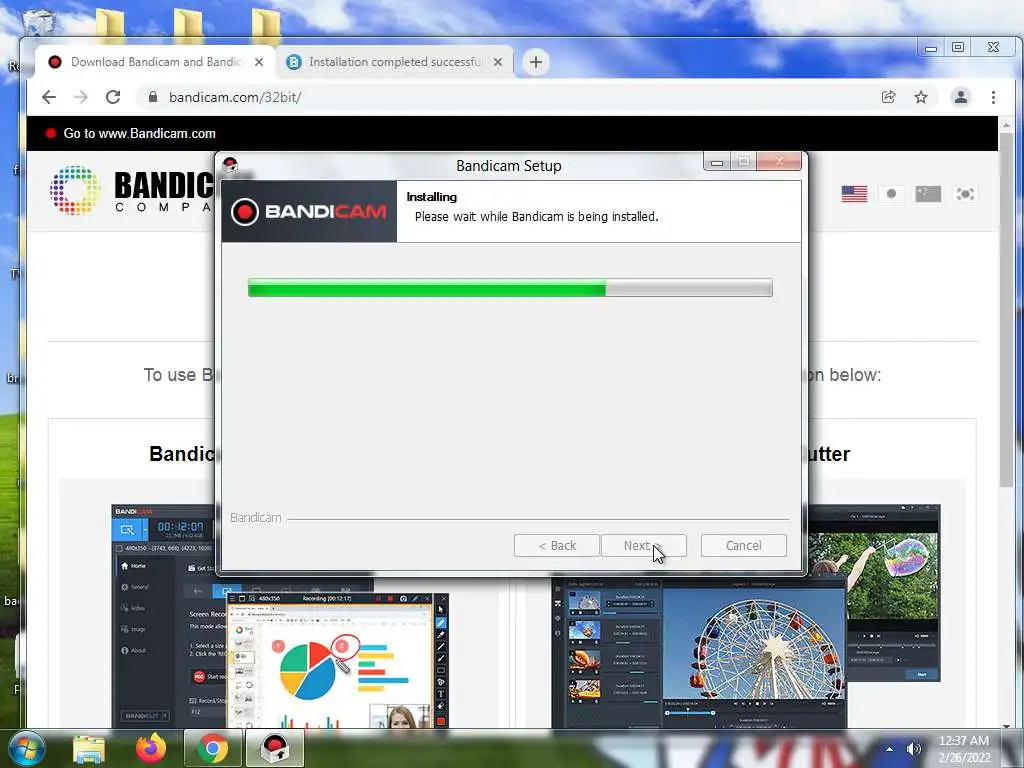Click the address bar URL bandicam.com/32bit/
This screenshot has width=1024, height=768.
(x=234, y=97)
